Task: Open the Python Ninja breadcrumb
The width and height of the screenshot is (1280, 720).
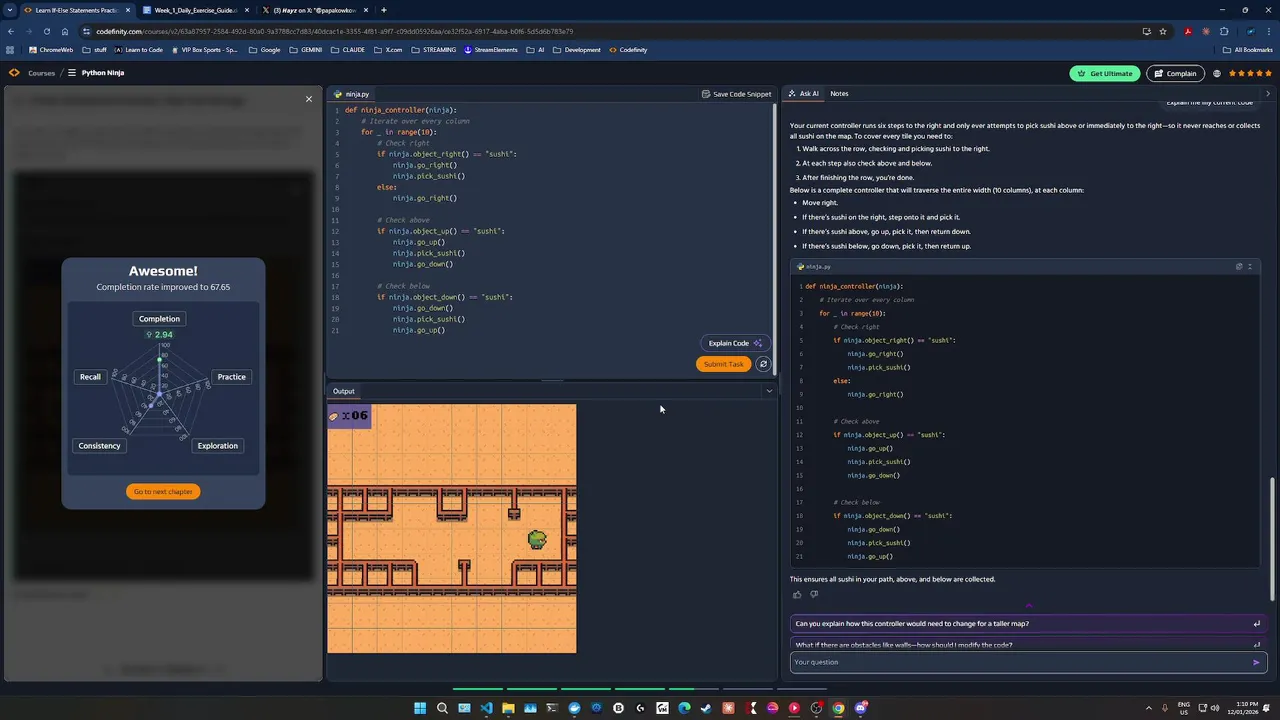Action: (x=103, y=73)
